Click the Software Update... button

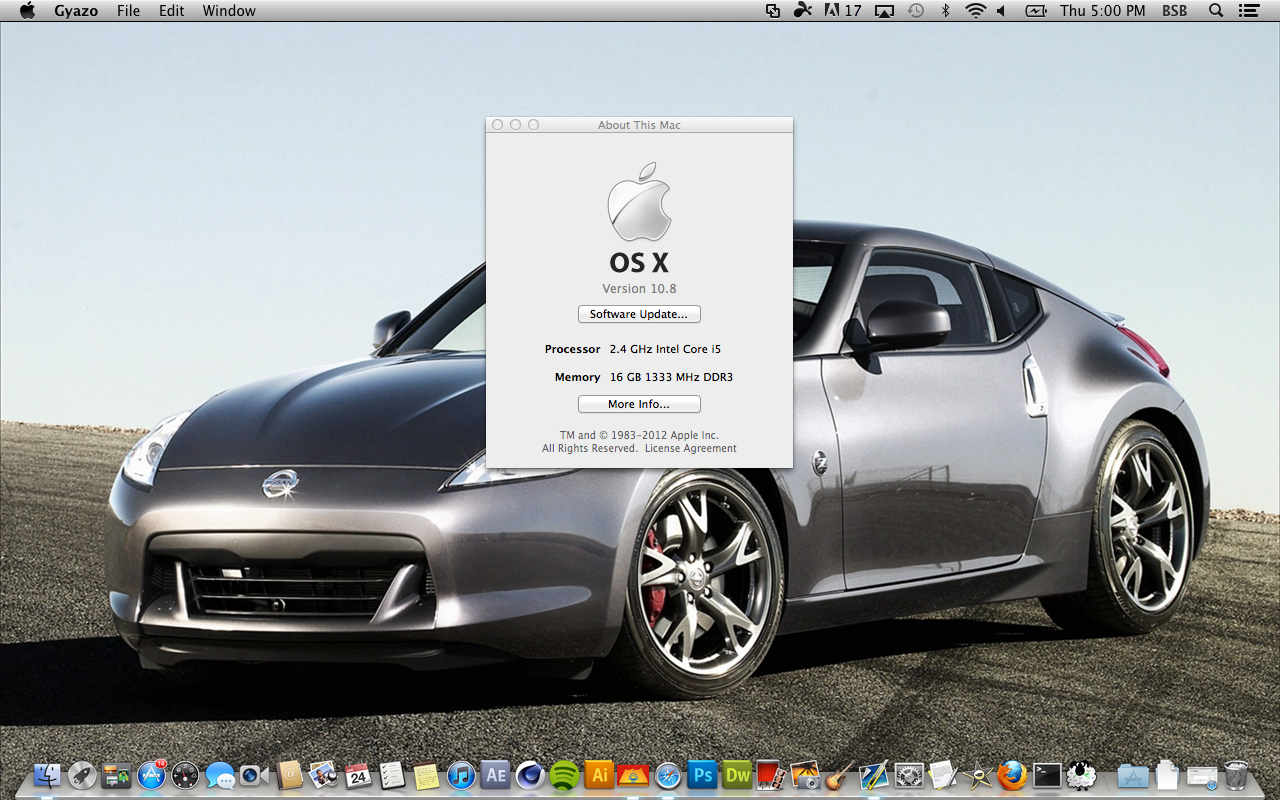(x=639, y=314)
